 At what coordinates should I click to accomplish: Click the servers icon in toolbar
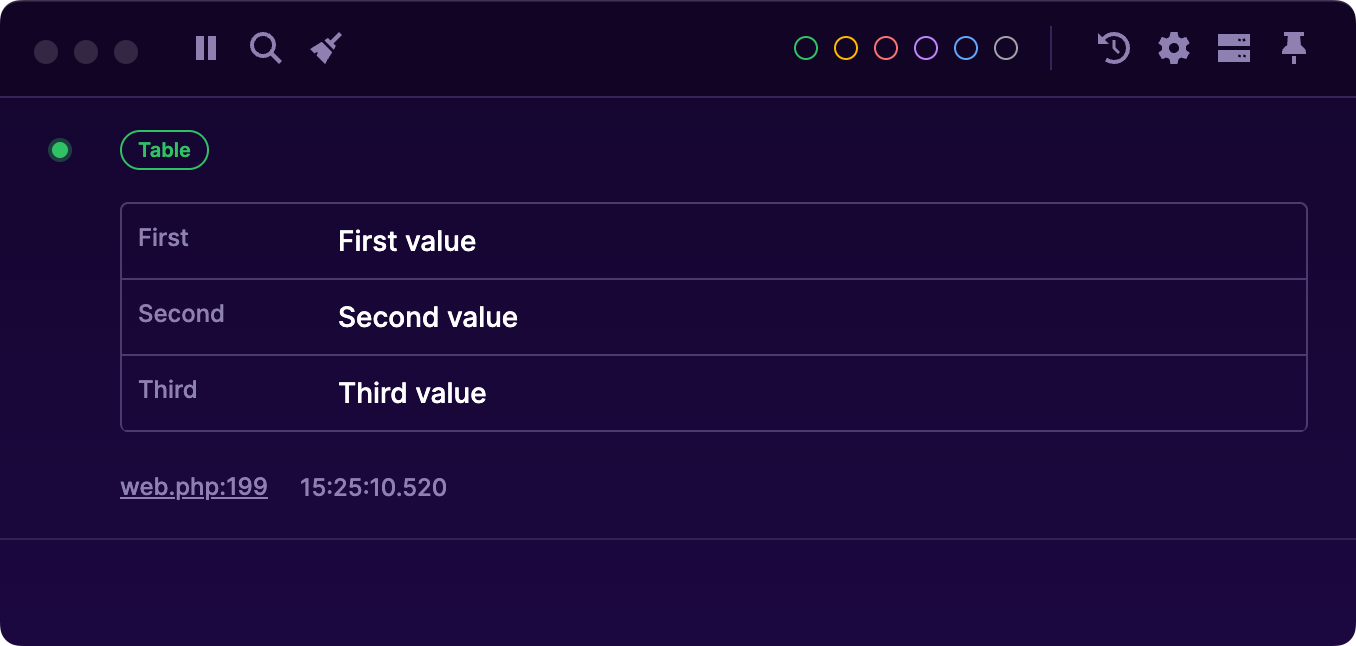[x=1233, y=48]
